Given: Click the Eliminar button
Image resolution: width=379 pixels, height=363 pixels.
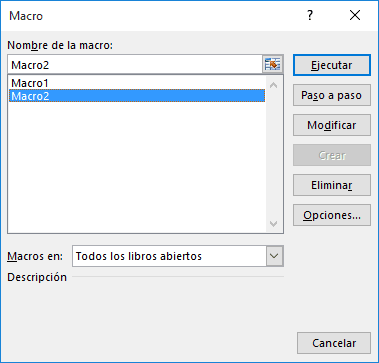Looking at the screenshot, I should 332,185.
